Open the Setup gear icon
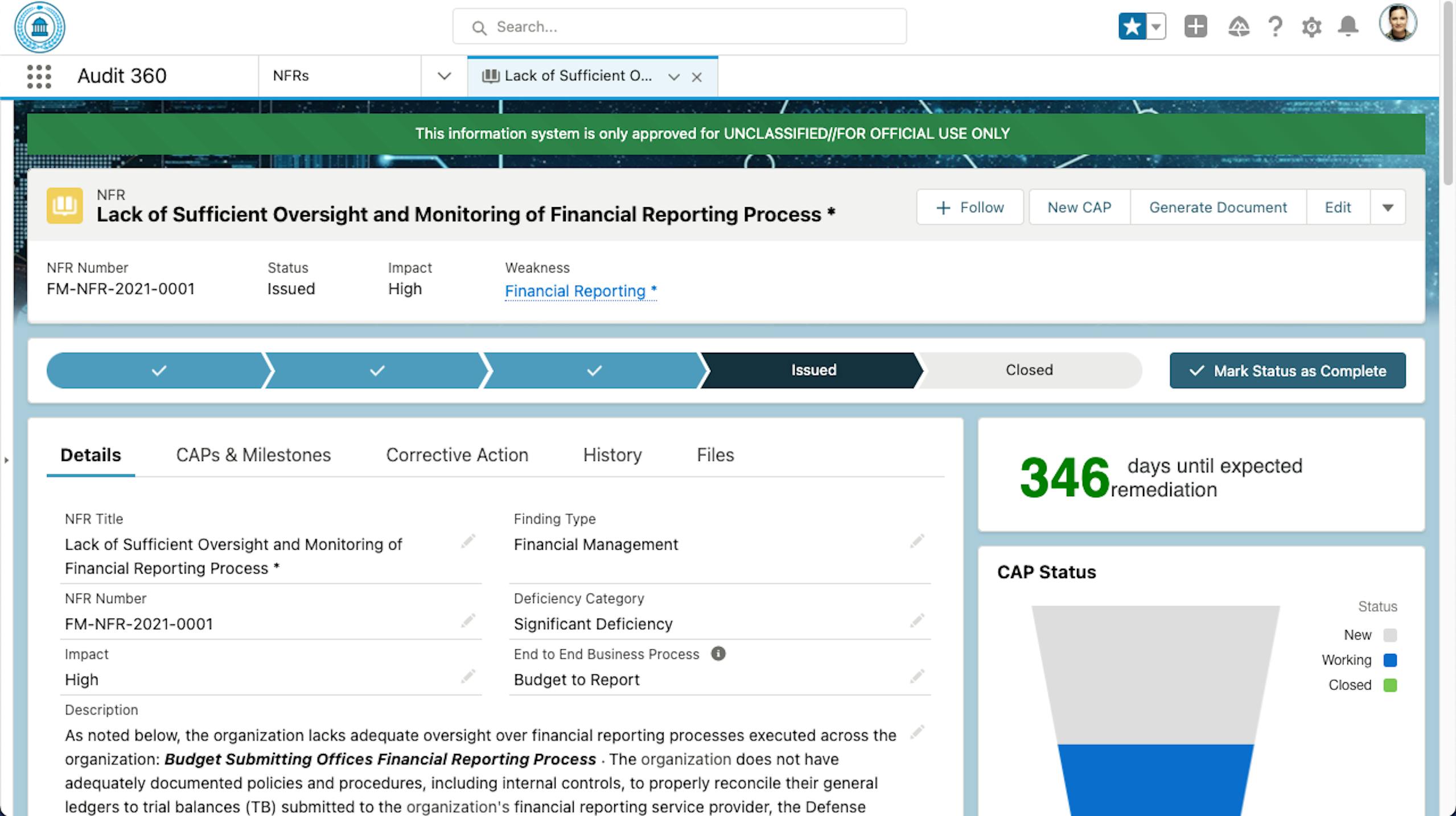The image size is (1456, 816). point(1311,27)
